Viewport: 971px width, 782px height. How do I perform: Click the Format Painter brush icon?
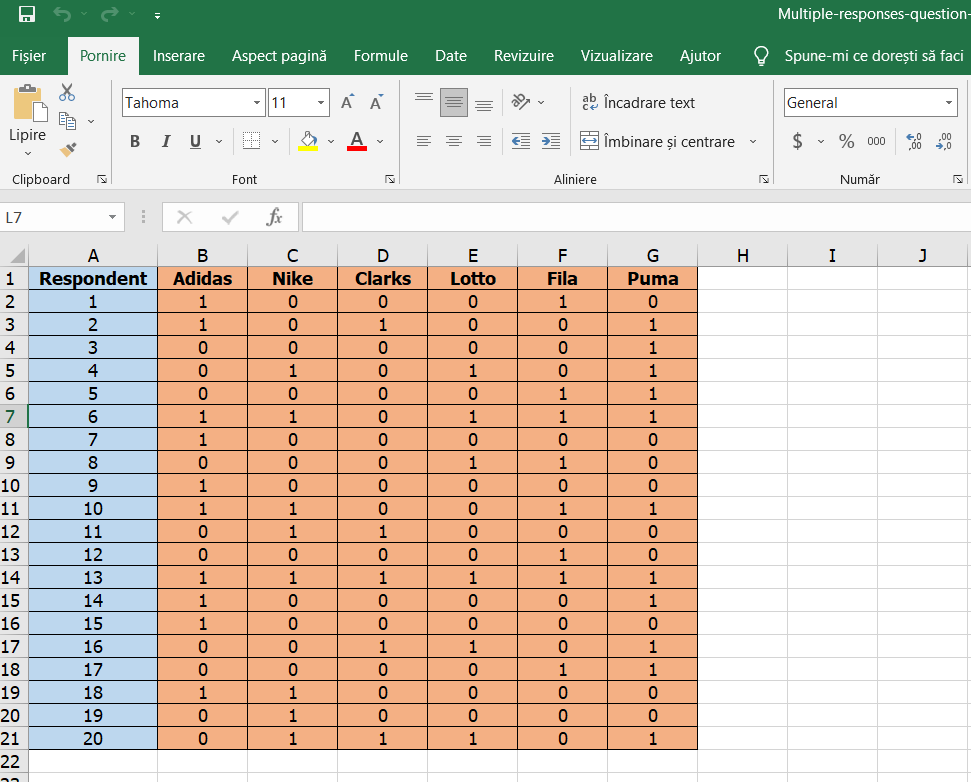tap(67, 149)
